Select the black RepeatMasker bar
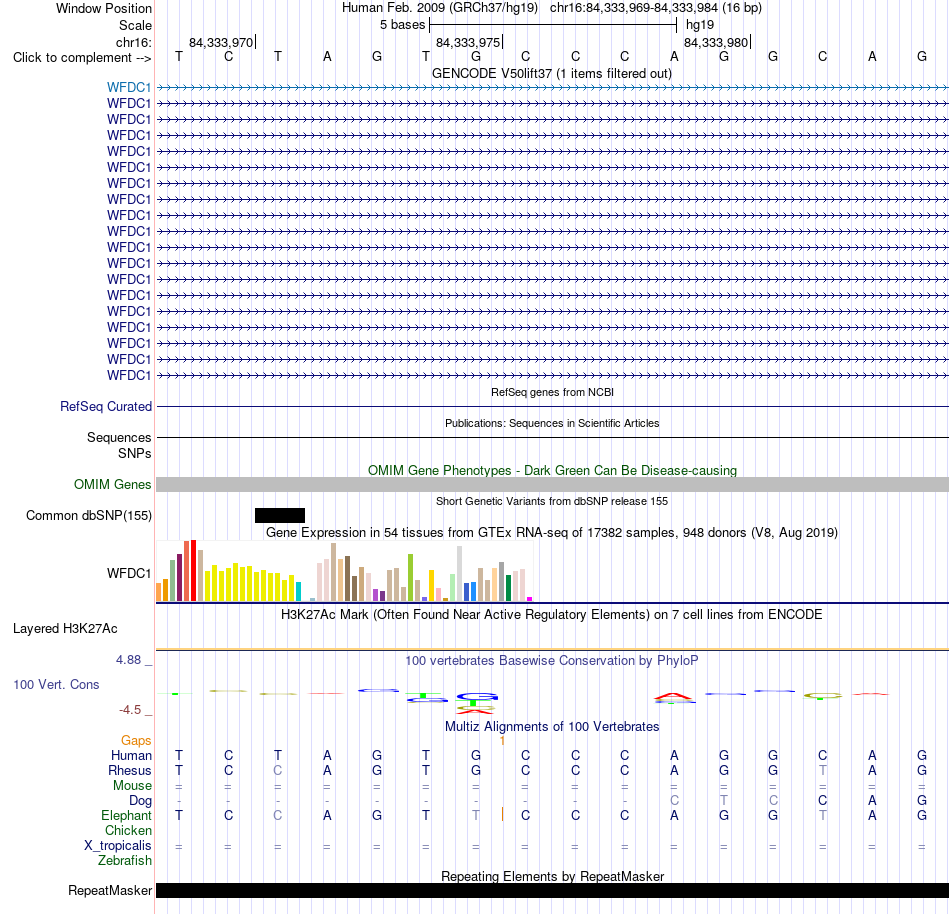The height and width of the screenshot is (914, 950). click(x=552, y=890)
